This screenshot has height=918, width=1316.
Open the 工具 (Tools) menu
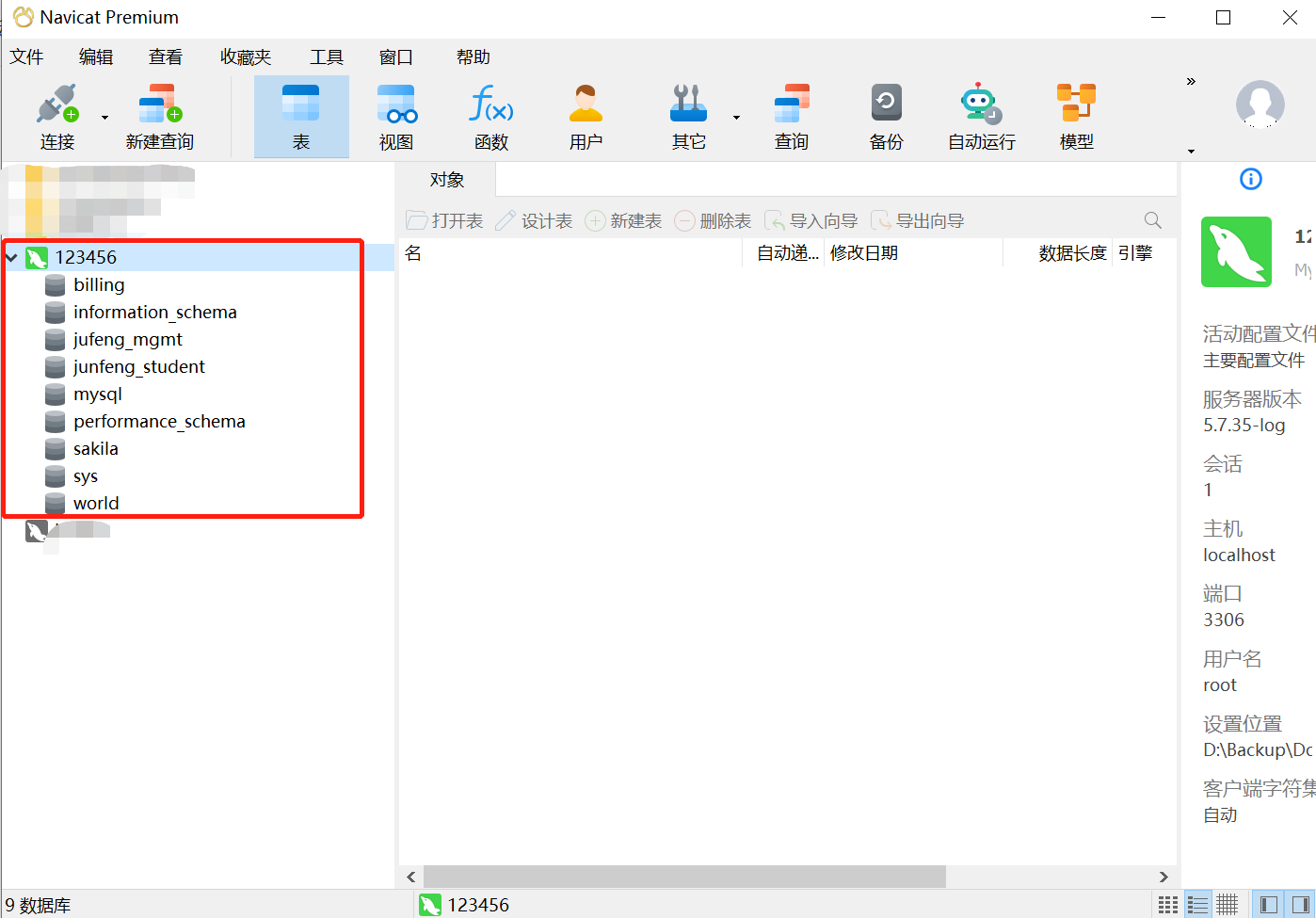(x=327, y=57)
